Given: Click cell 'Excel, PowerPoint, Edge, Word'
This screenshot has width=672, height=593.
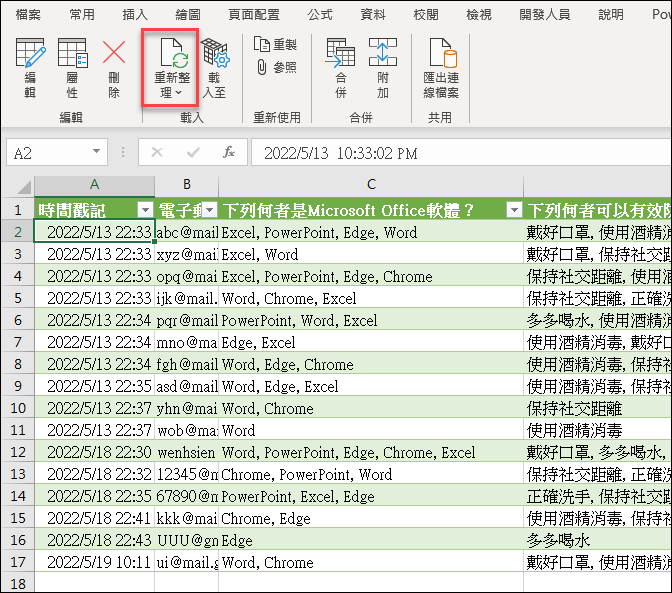Looking at the screenshot, I should pyautogui.click(x=371, y=232).
